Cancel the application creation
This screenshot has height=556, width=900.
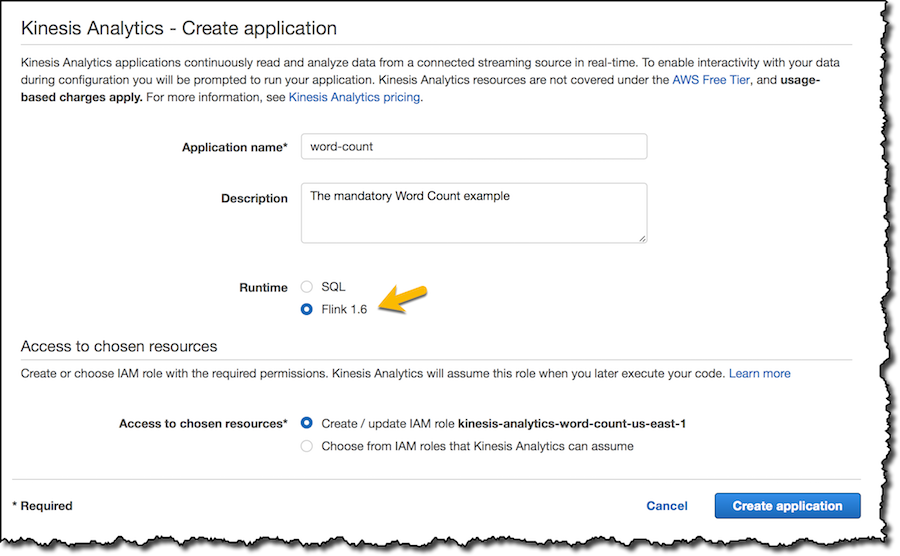click(666, 506)
